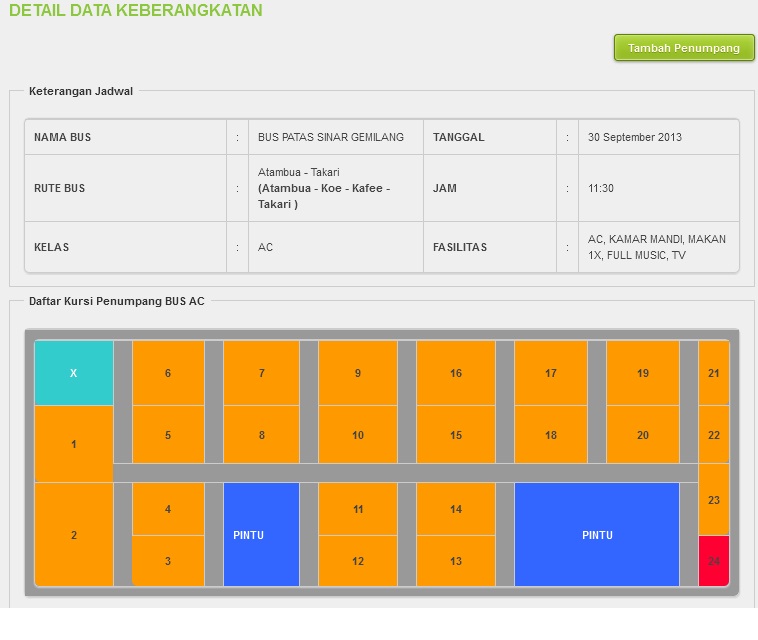Choose seat 9 in the top row

tap(358, 373)
